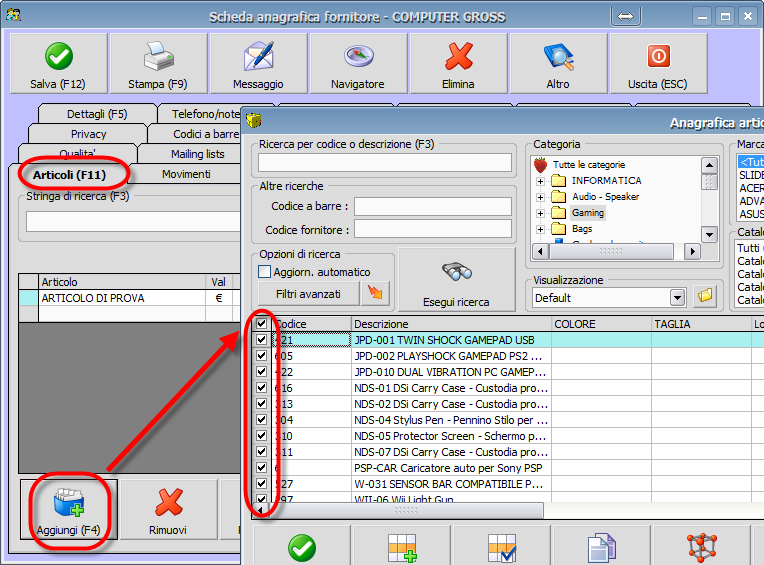The image size is (764, 565).
Task: Enable the Aggiorn. automatico checkbox
Action: coord(265,272)
